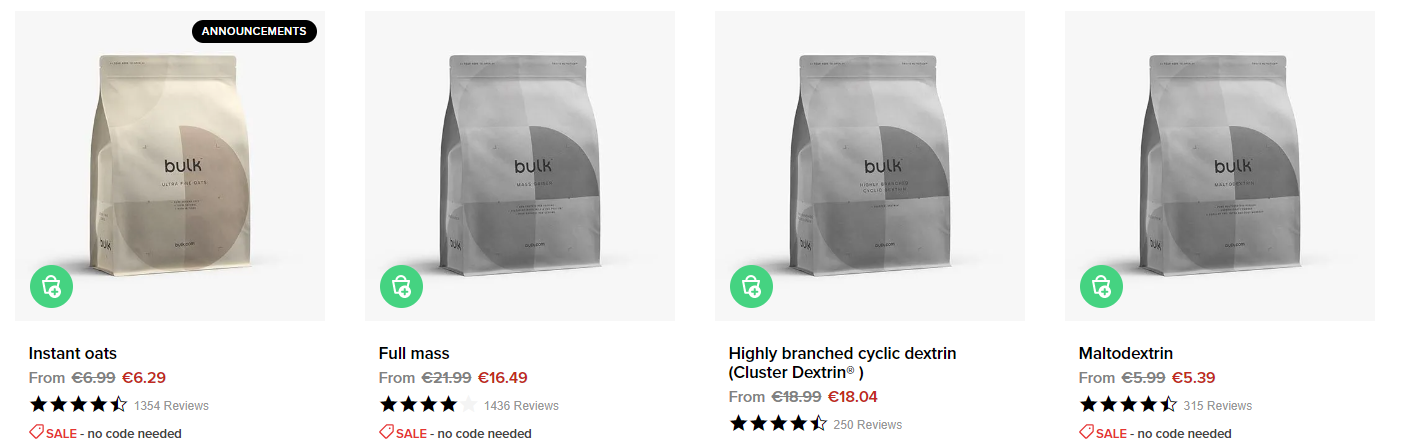Click the Full mass sale tag icon
Screen dimensions: 1411x442
386,432
